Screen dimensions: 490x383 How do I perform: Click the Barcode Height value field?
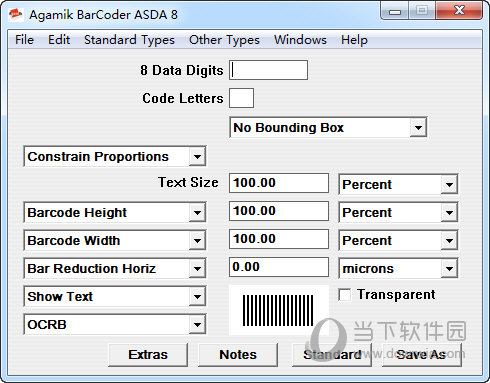click(279, 211)
